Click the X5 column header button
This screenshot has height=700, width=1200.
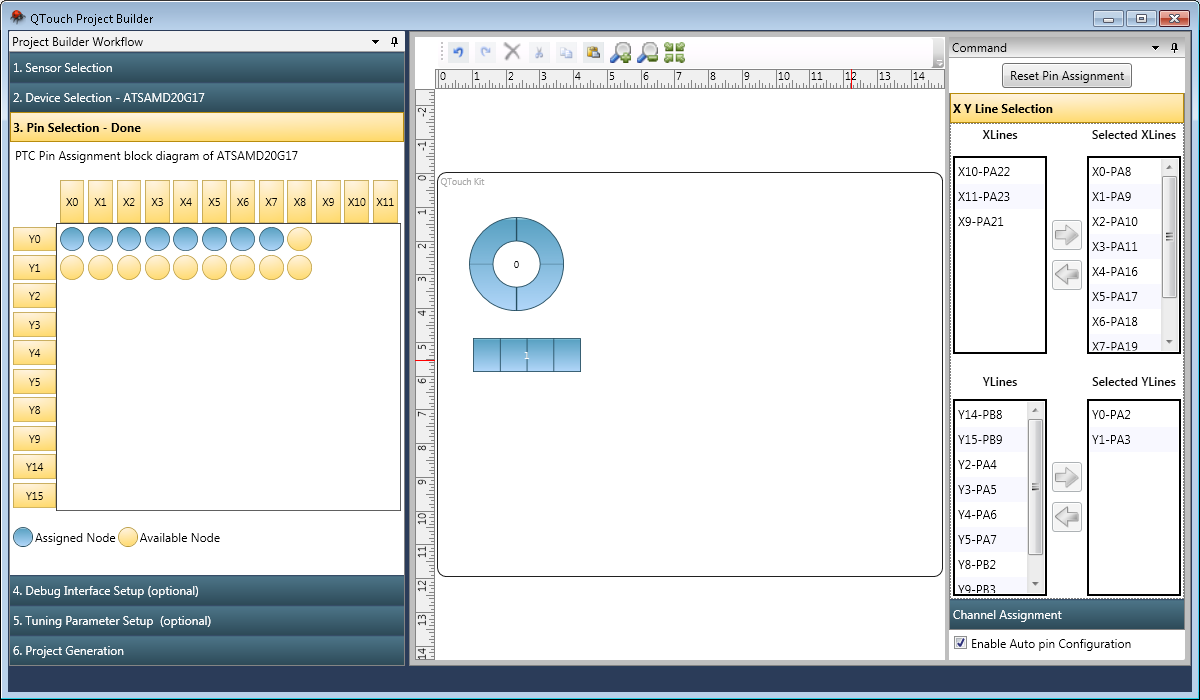pos(214,201)
